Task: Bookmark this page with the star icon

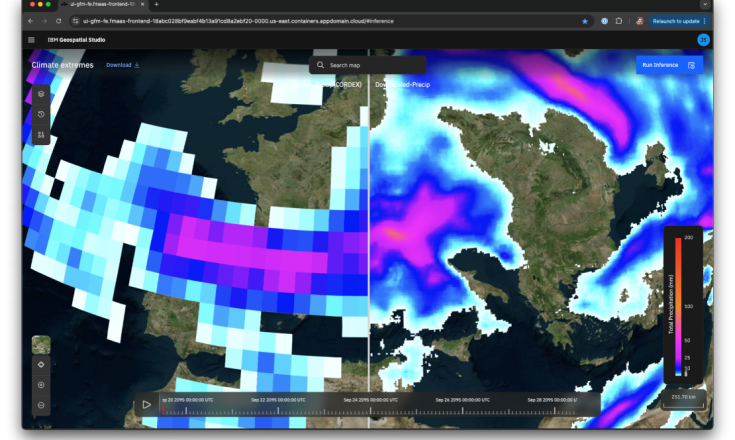Action: (585, 21)
